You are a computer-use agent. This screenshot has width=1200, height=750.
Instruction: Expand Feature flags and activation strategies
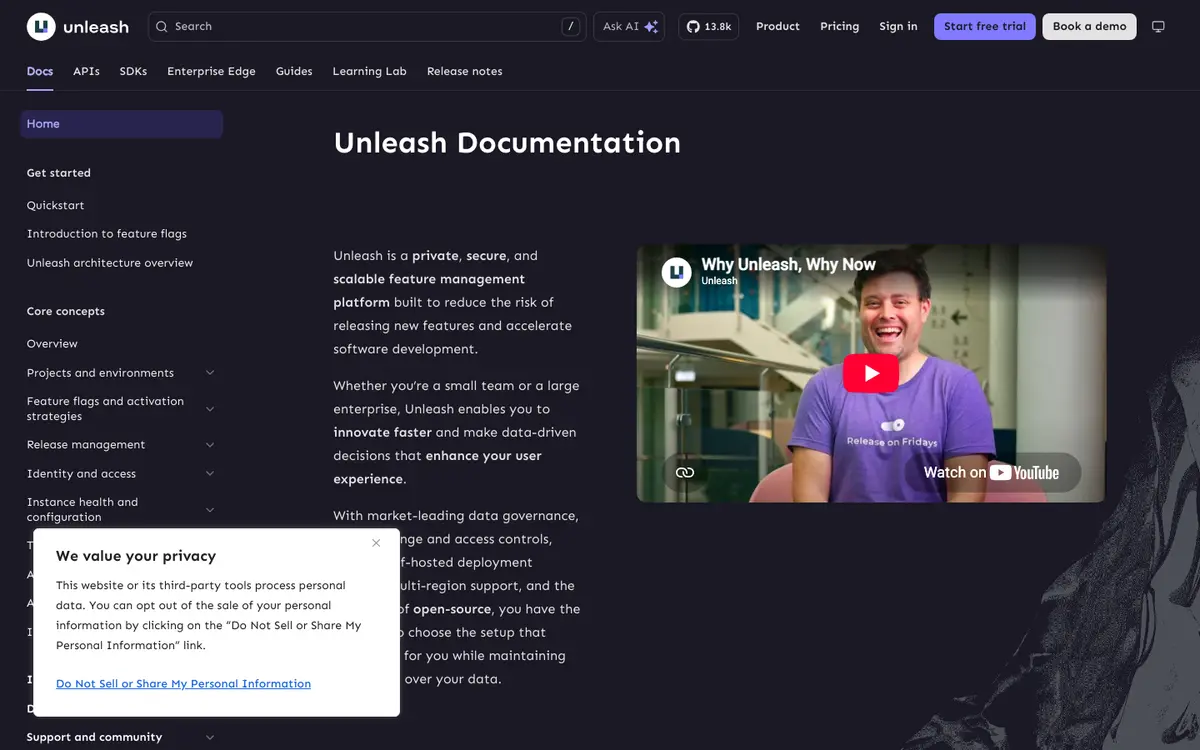coord(210,409)
